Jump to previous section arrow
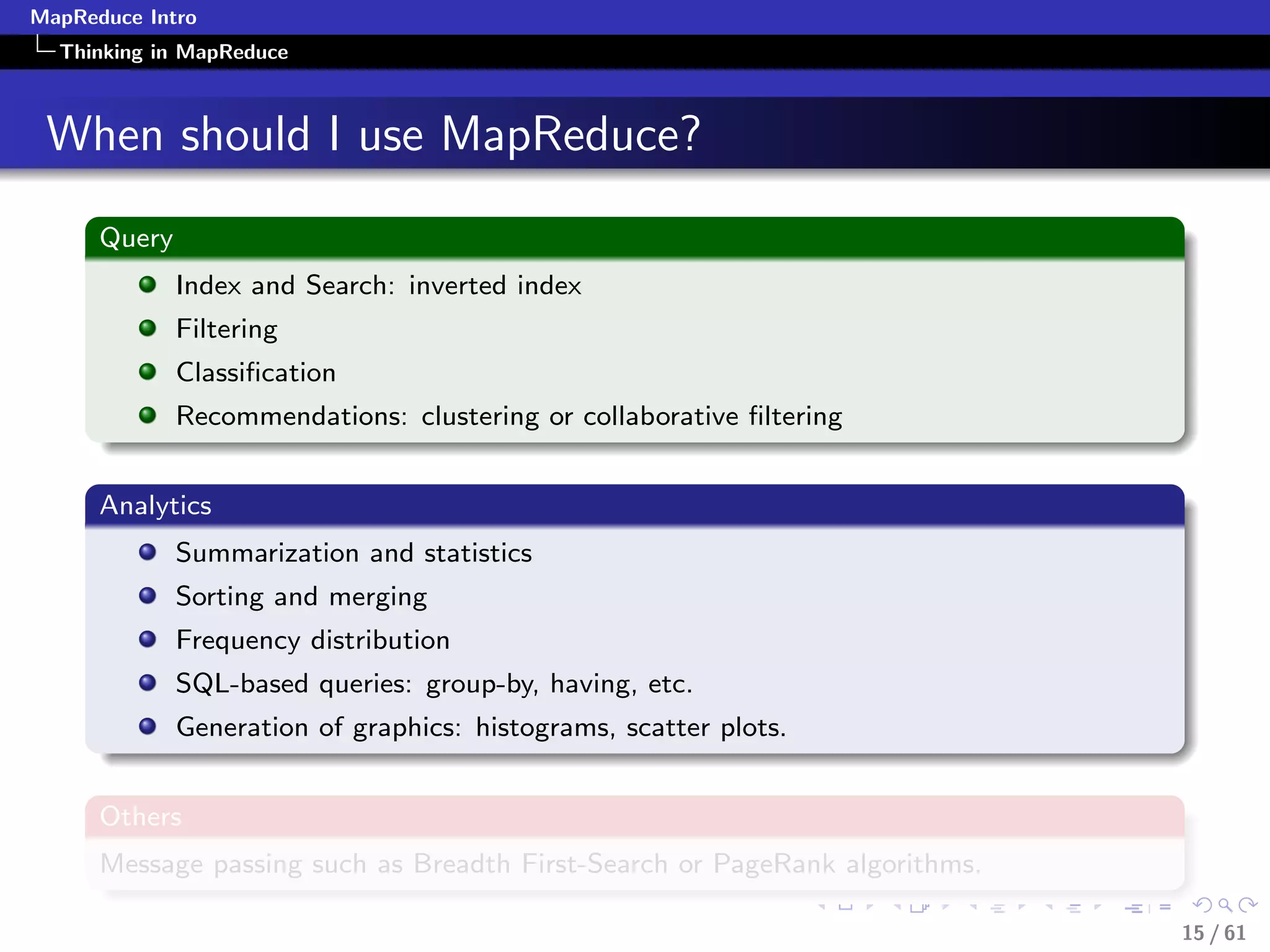Image resolution: width=1270 pixels, height=952 pixels. point(1049,907)
